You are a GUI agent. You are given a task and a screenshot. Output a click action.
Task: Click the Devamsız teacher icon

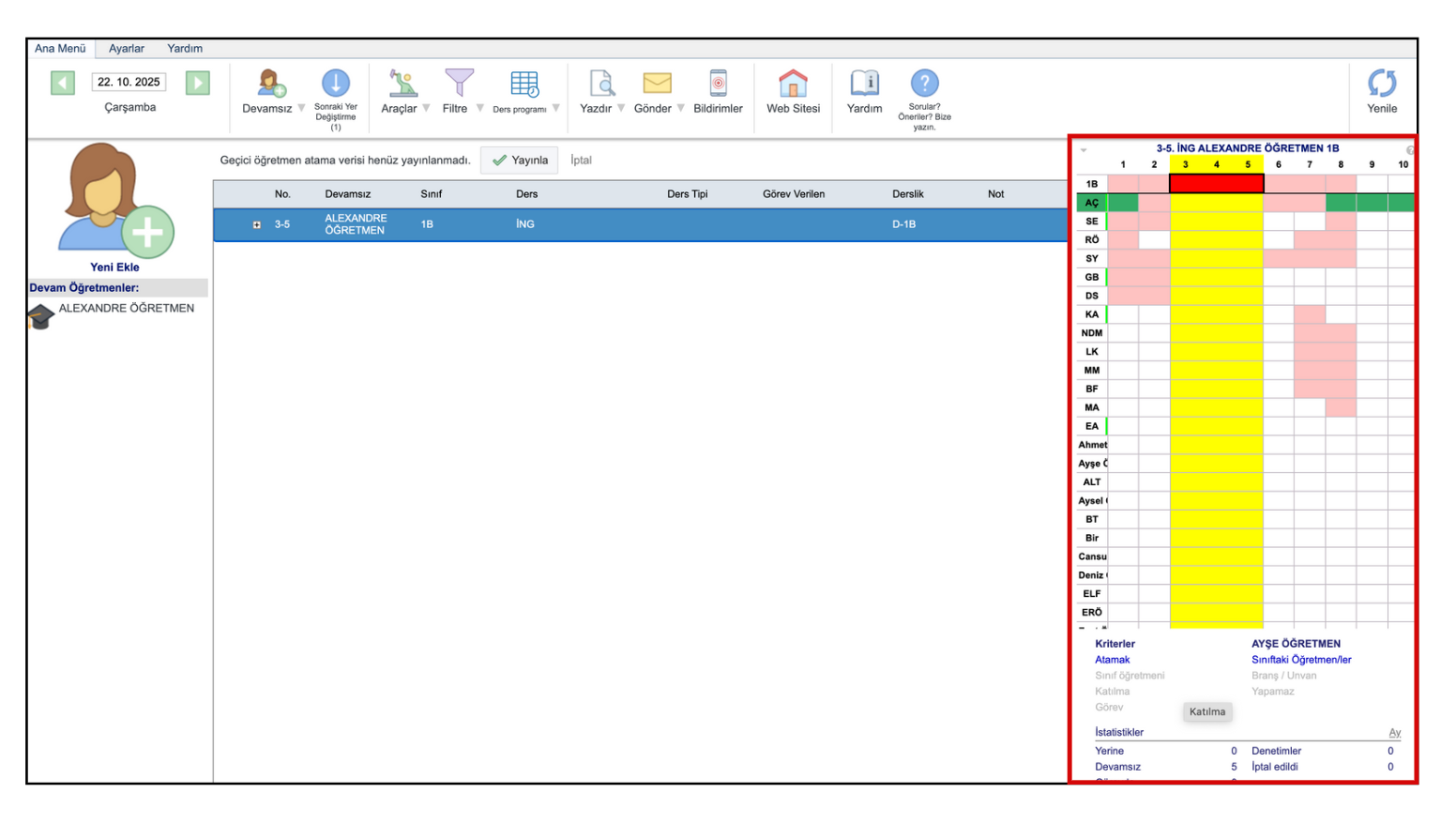coord(271,84)
